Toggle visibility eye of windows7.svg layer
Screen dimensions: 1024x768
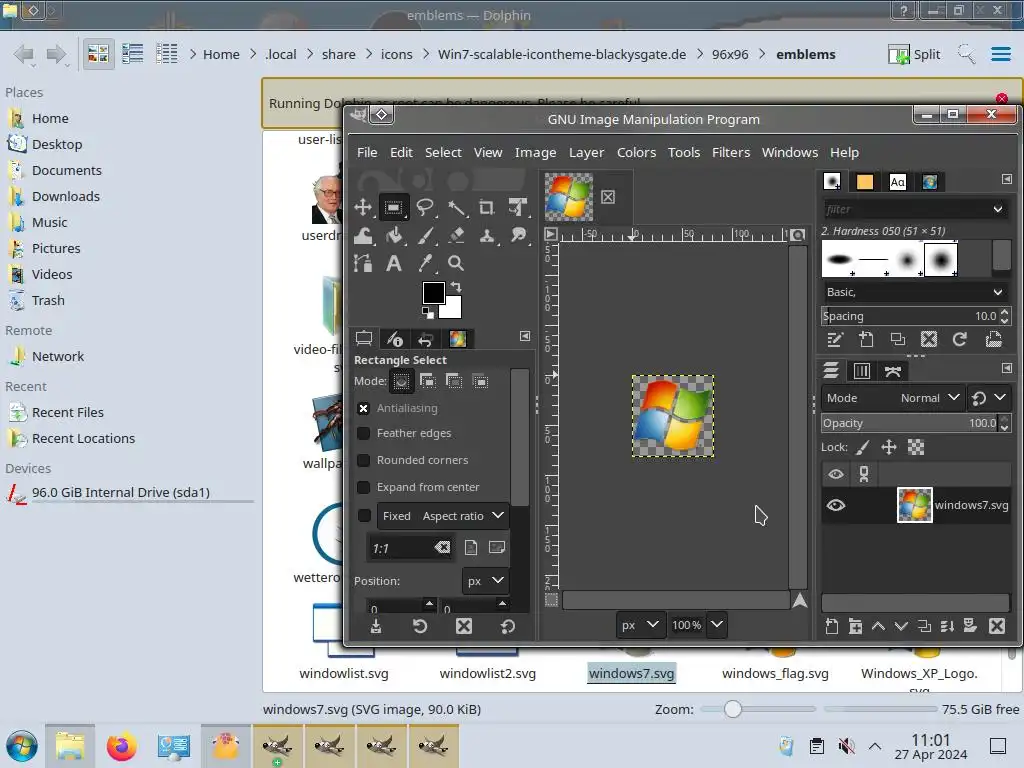point(836,505)
